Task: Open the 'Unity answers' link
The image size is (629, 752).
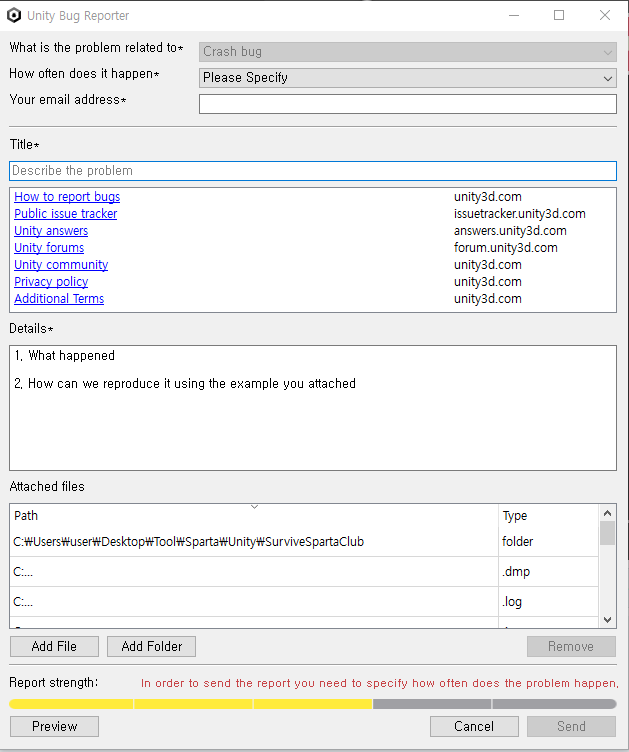Action: pyautogui.click(x=51, y=231)
